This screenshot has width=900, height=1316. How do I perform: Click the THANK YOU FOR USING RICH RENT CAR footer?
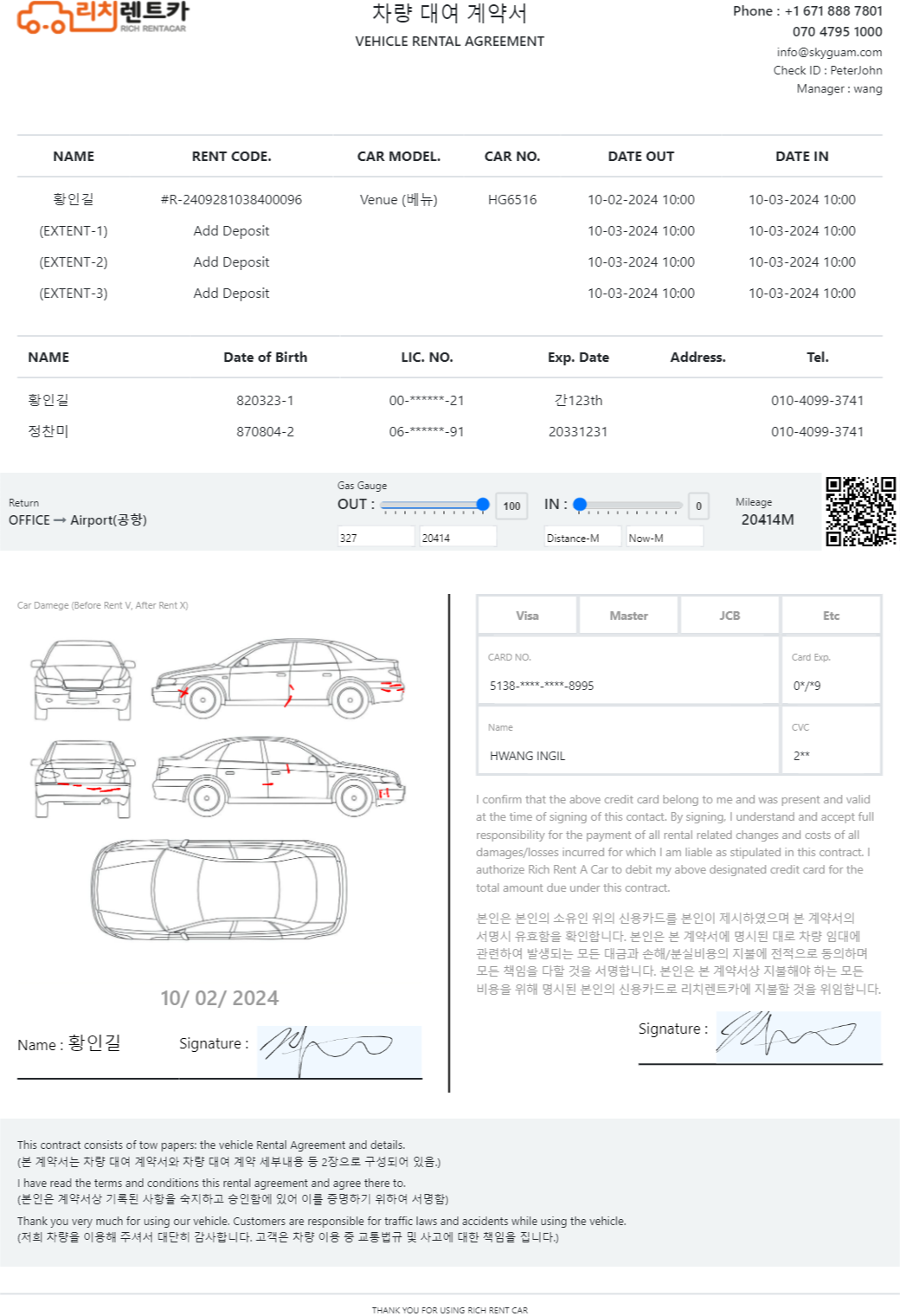point(450,1310)
